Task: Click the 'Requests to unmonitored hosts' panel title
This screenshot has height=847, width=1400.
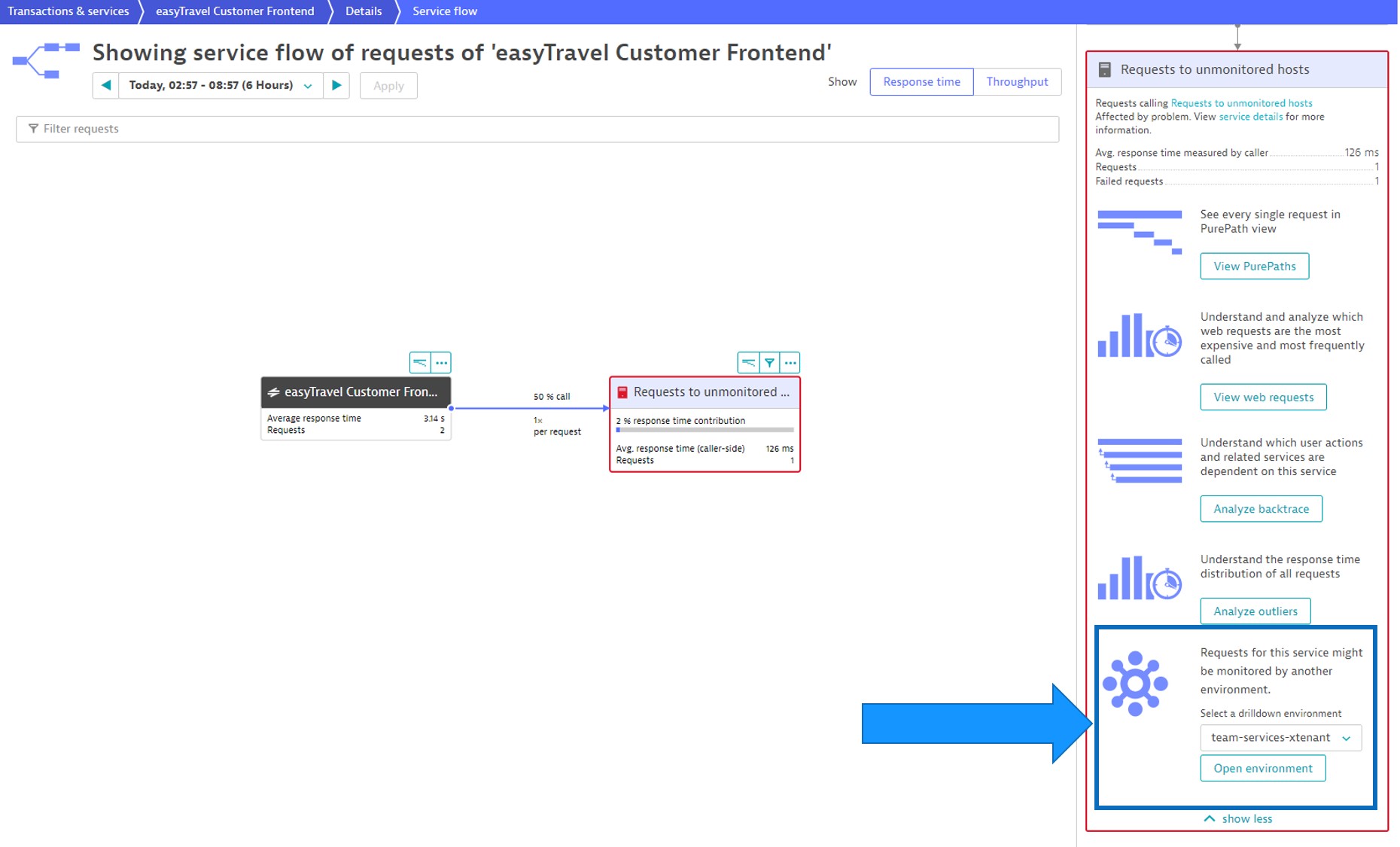Action: [1214, 69]
